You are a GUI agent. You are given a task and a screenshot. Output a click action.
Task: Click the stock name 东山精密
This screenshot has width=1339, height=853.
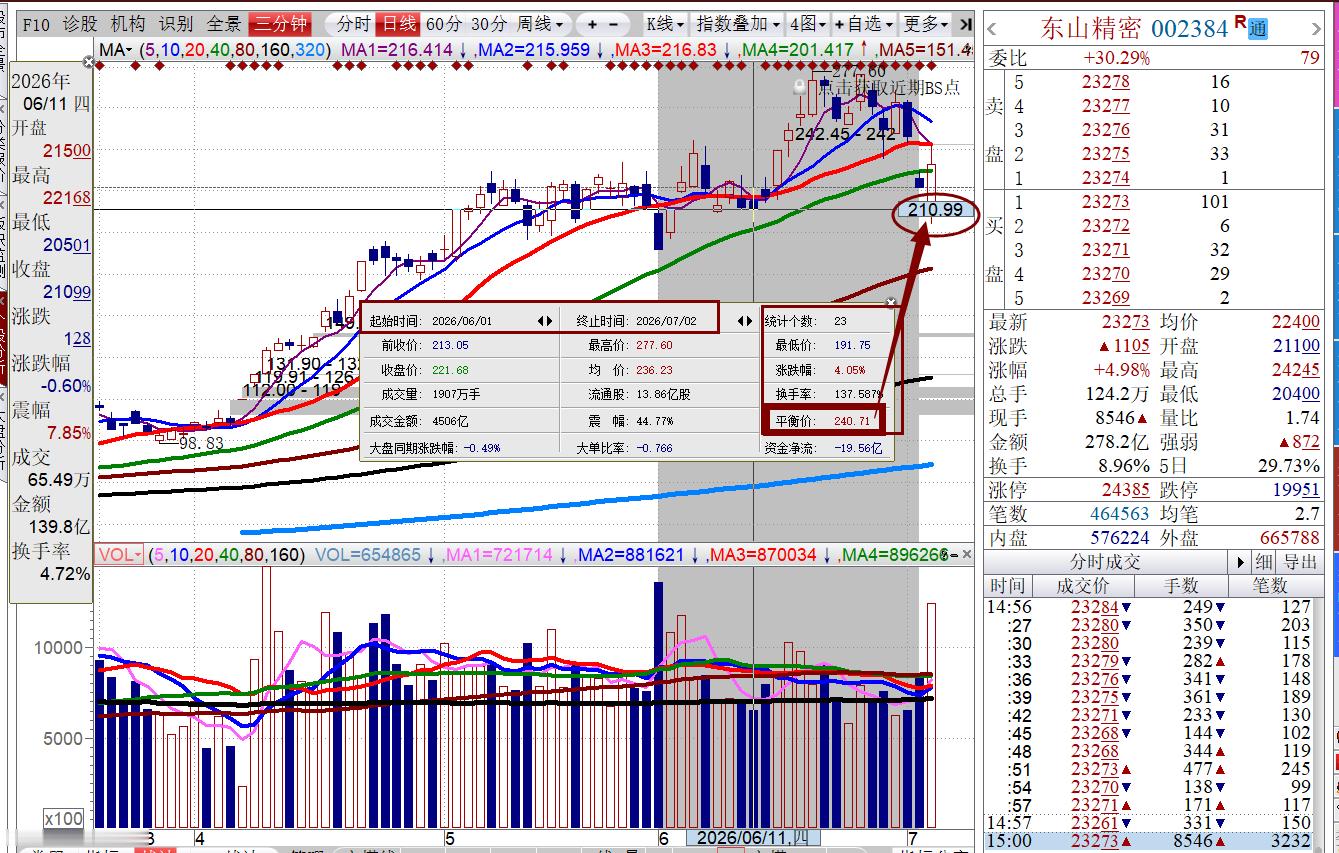click(x=1092, y=28)
